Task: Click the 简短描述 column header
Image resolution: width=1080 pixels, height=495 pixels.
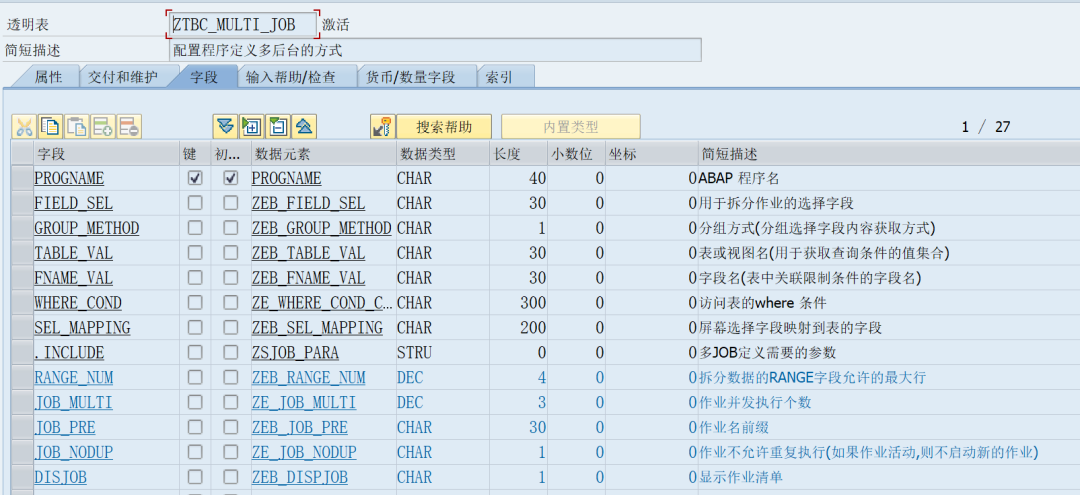Action: 889,154
